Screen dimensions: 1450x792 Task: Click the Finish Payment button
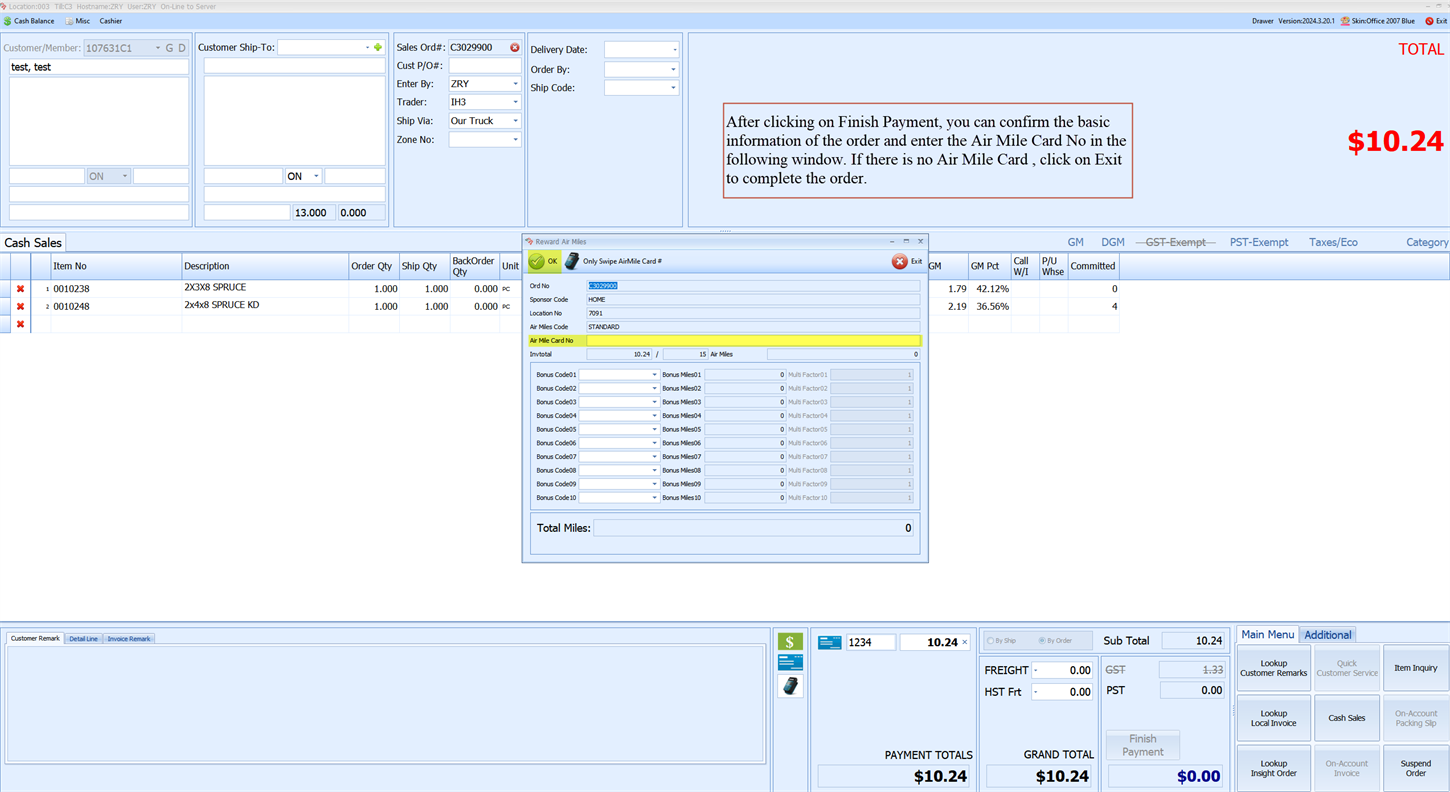1141,745
